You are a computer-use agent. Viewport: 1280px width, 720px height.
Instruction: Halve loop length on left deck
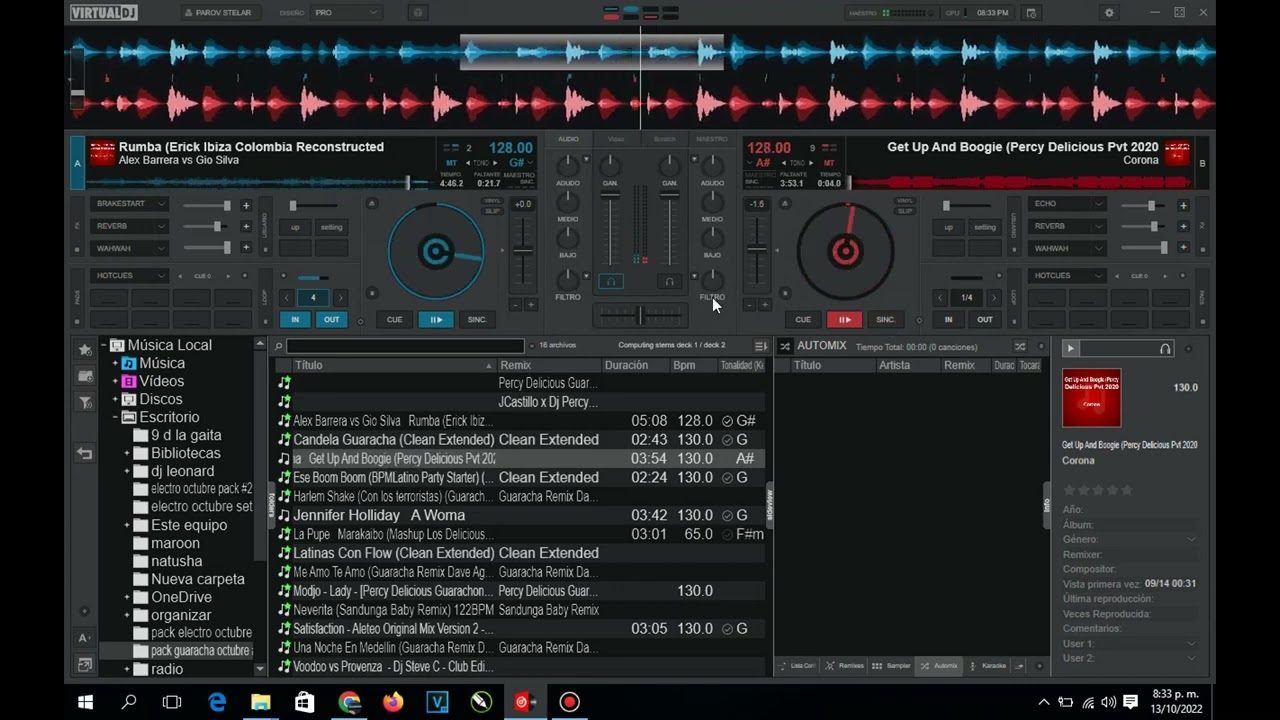click(287, 298)
